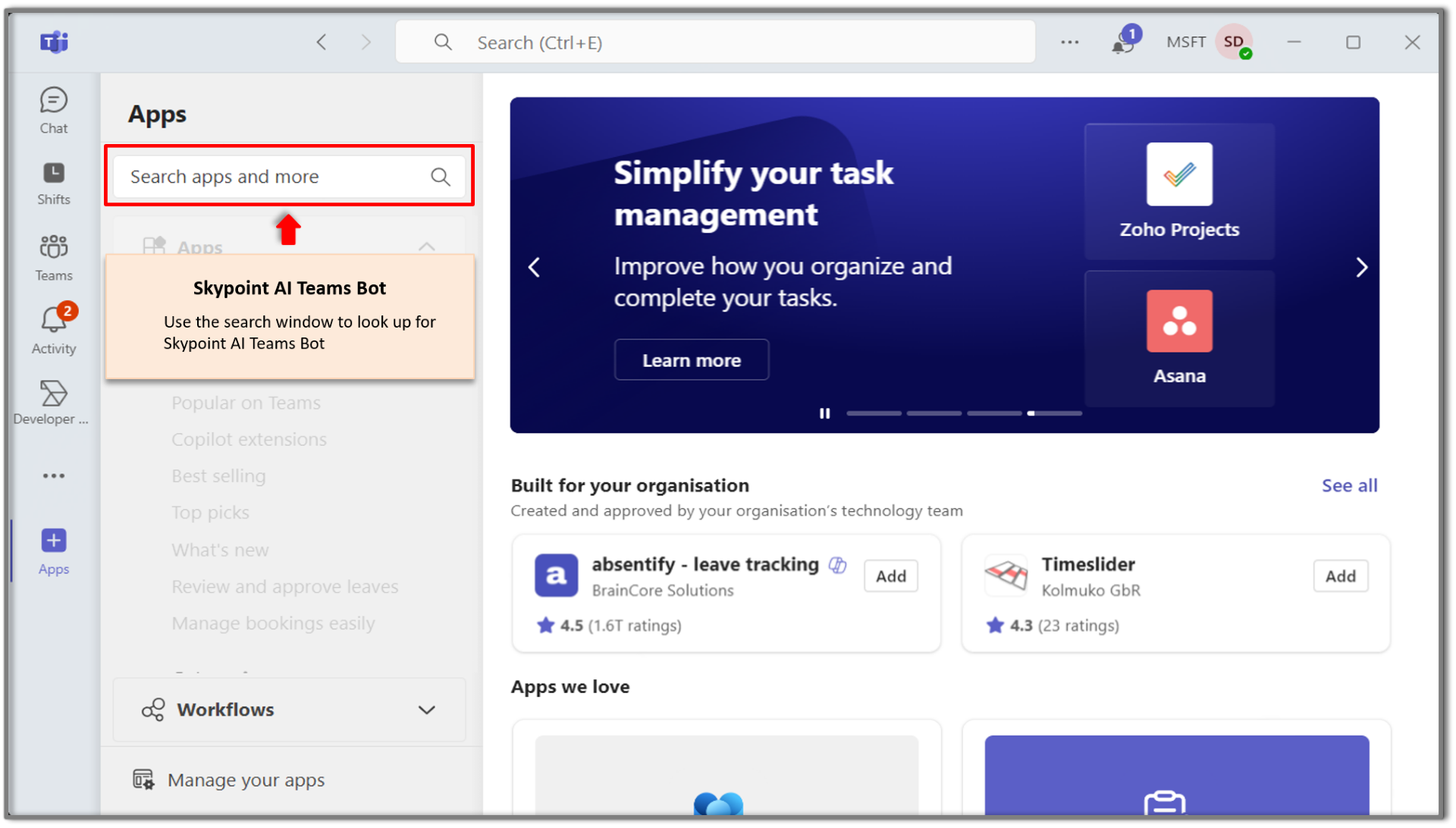1456x828 pixels.
Task: Open the Asana tile
Action: click(1179, 338)
